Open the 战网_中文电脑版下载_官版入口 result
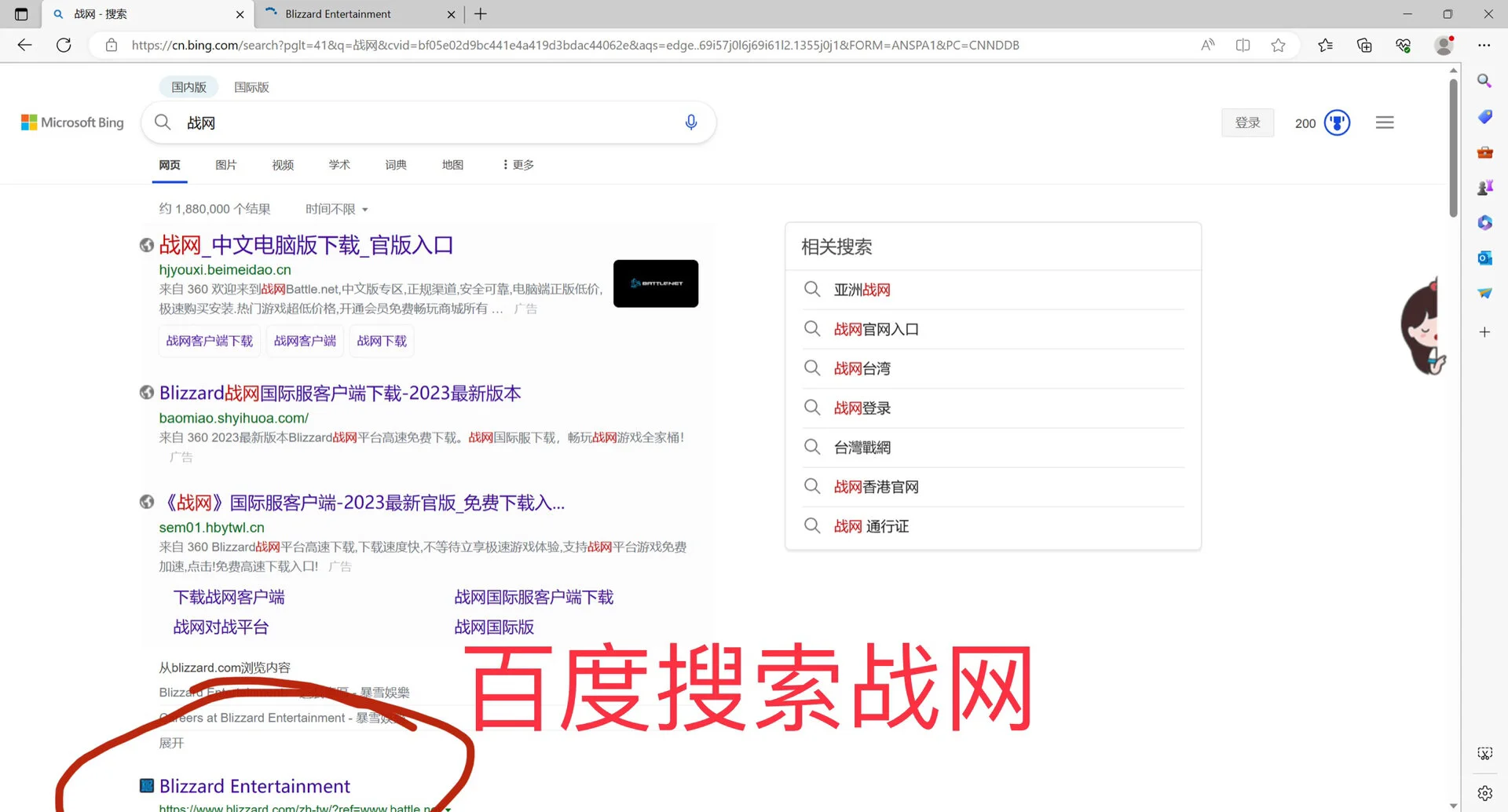The image size is (1508, 812). (306, 245)
